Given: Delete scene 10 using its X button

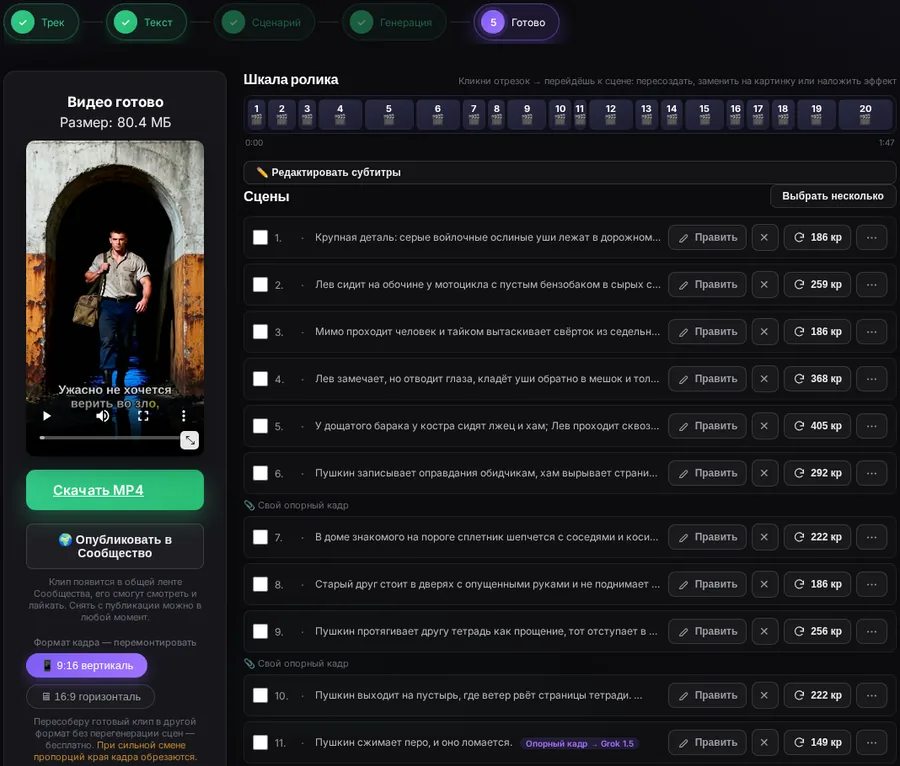Looking at the screenshot, I should tap(764, 695).
